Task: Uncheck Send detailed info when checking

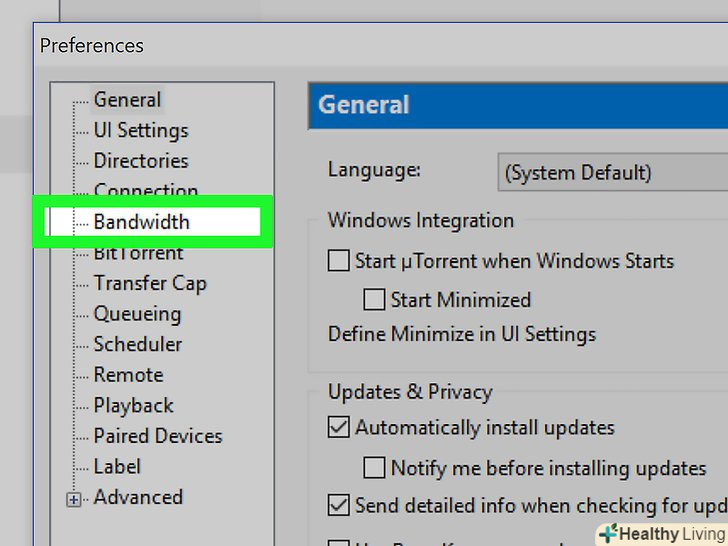Action: [339, 505]
